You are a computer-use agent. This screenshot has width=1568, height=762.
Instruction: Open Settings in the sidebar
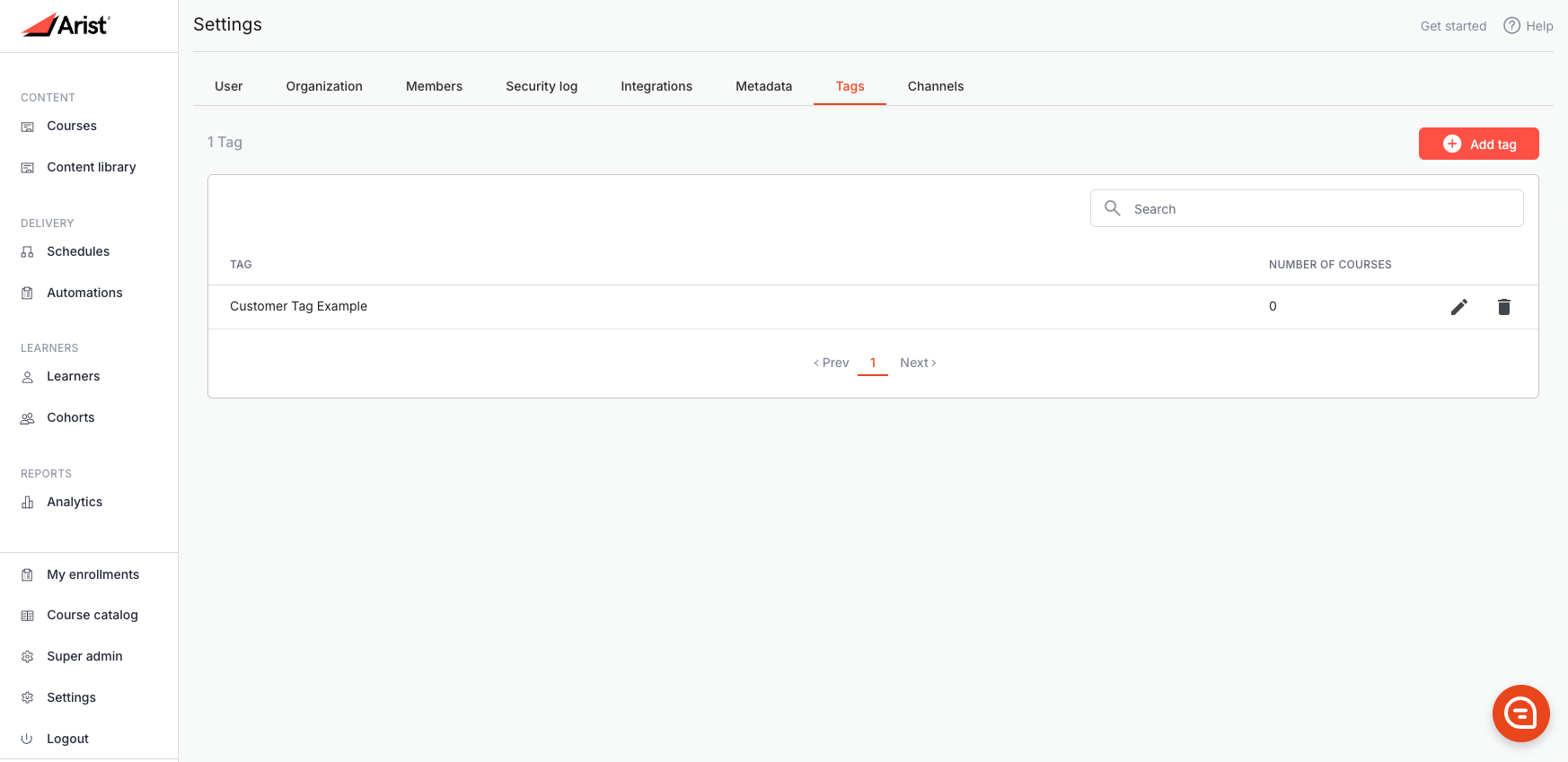pyautogui.click(x=71, y=697)
